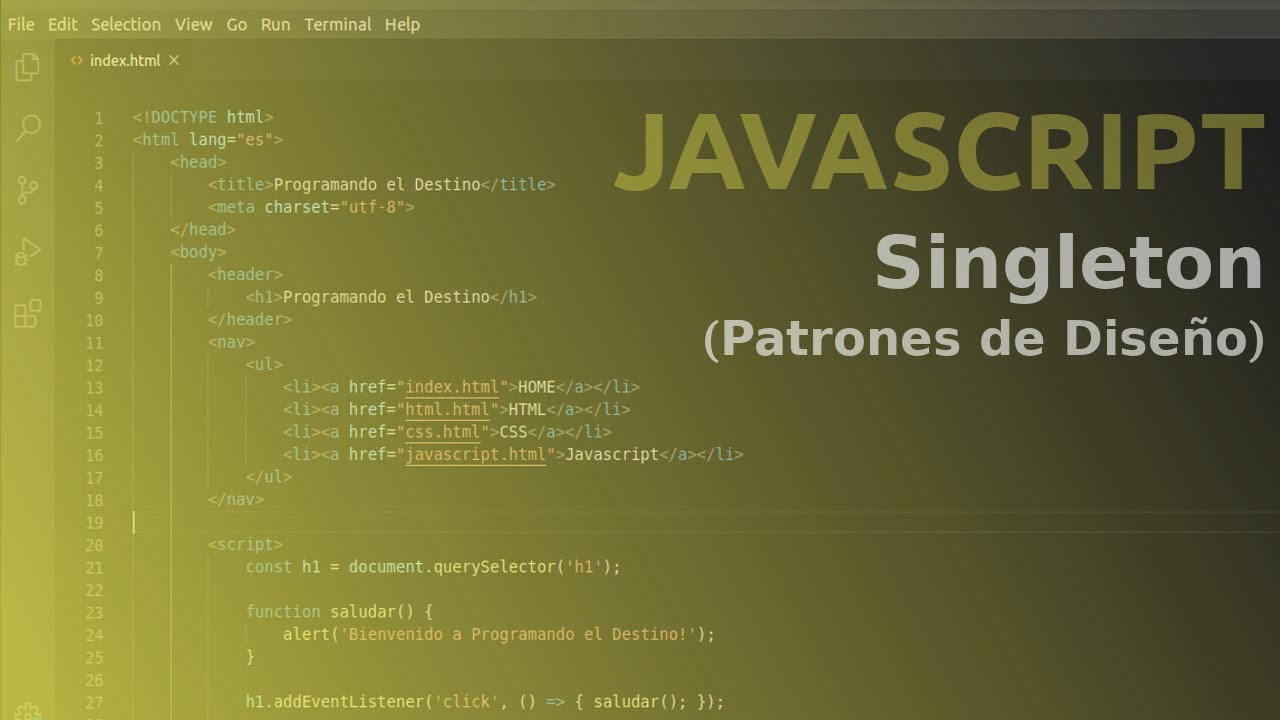Click the HOME link text on line 13
The width and height of the screenshot is (1280, 720).
tap(537, 387)
